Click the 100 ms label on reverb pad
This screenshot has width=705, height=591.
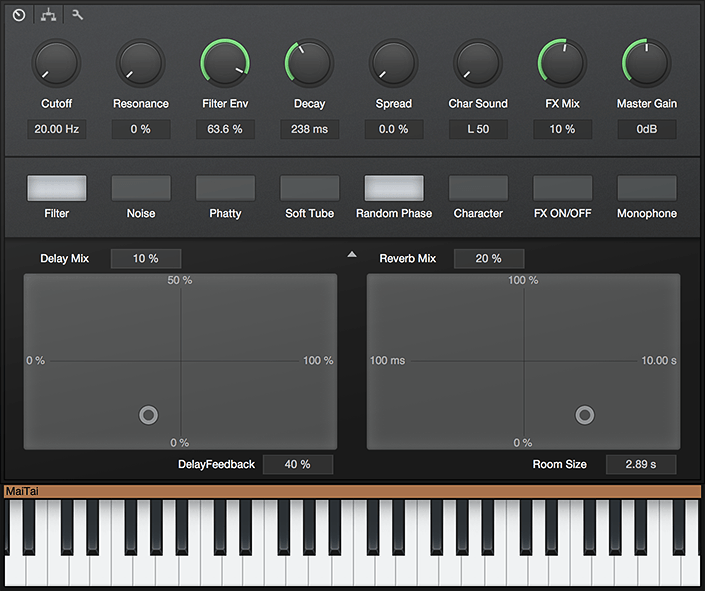pos(388,360)
